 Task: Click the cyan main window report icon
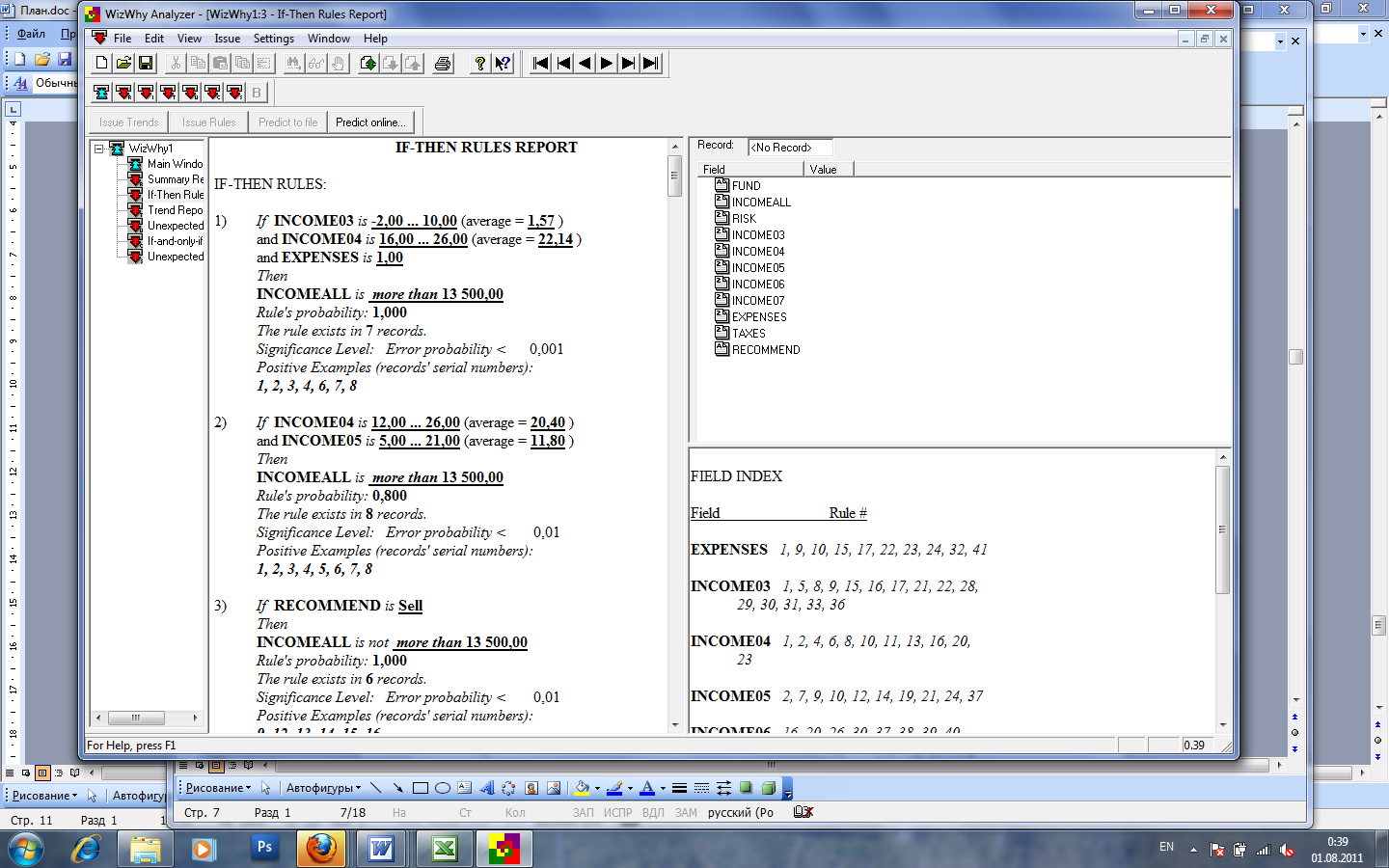click(x=101, y=93)
